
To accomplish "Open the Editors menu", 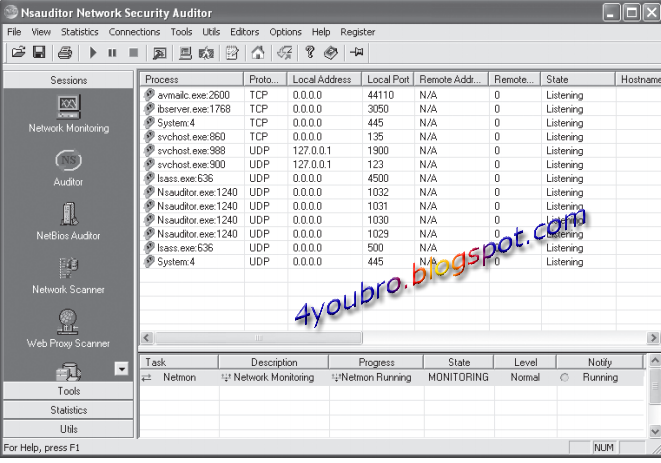I will pyautogui.click(x=245, y=32).
